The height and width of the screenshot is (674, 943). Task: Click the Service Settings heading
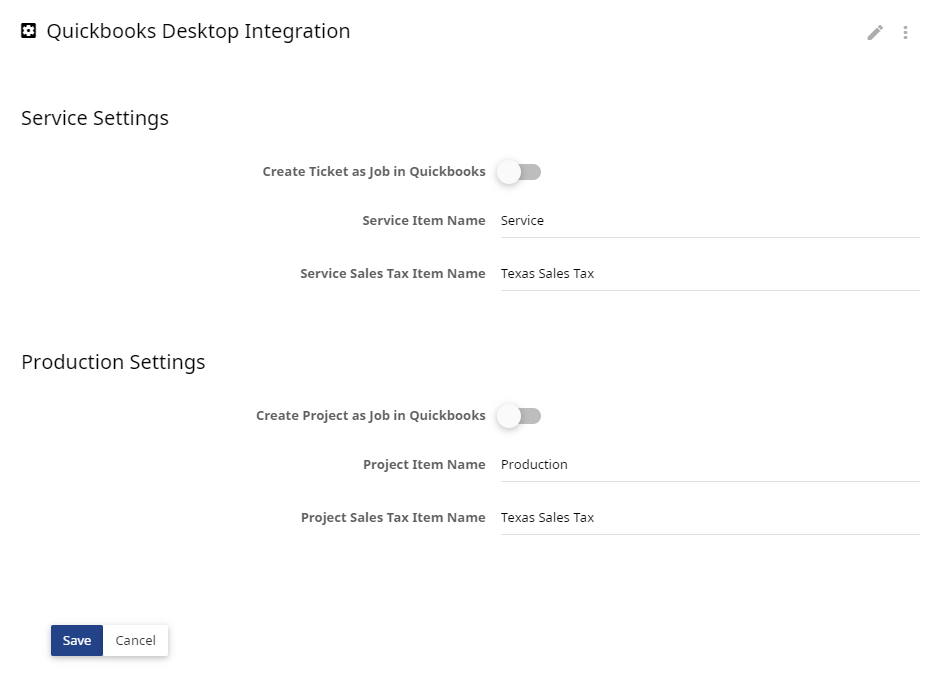click(x=95, y=118)
